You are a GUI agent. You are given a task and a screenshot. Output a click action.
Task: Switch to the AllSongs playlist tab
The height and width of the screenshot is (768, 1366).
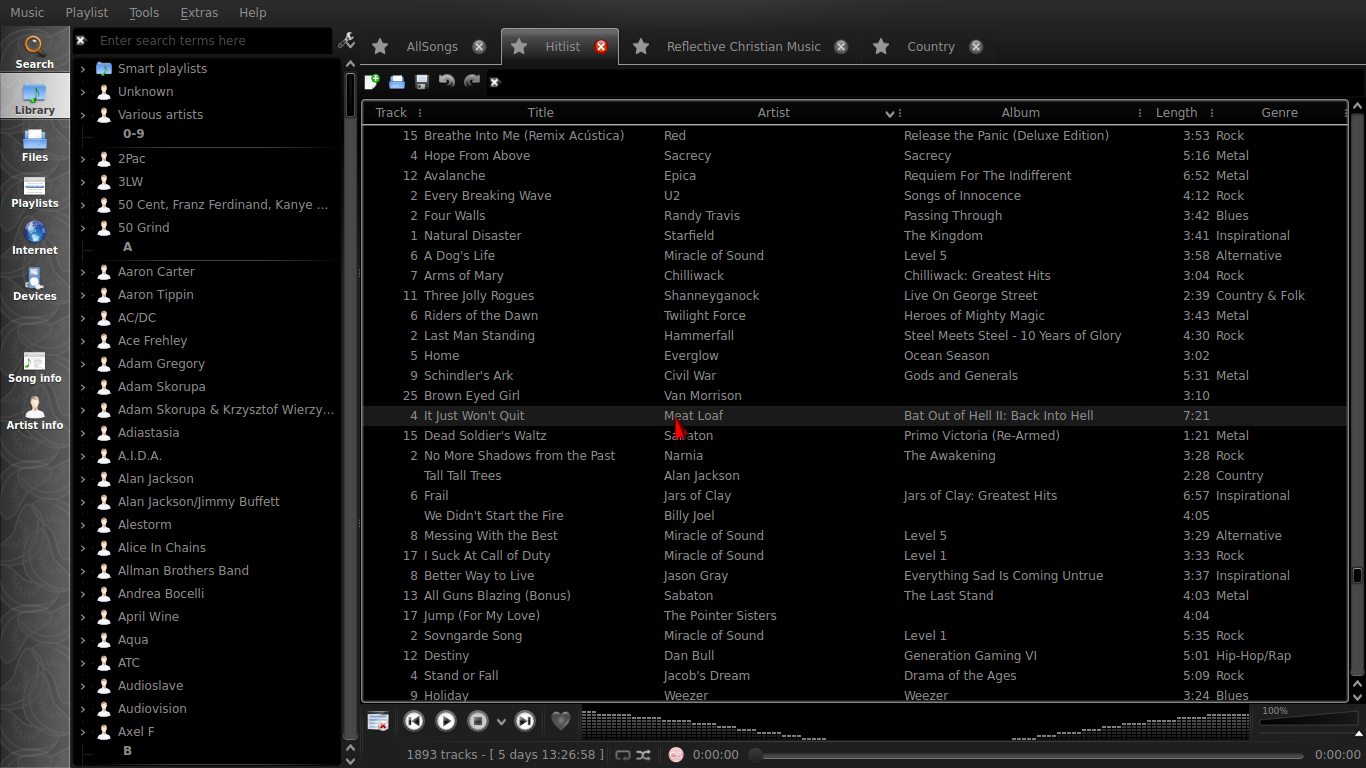tap(432, 47)
